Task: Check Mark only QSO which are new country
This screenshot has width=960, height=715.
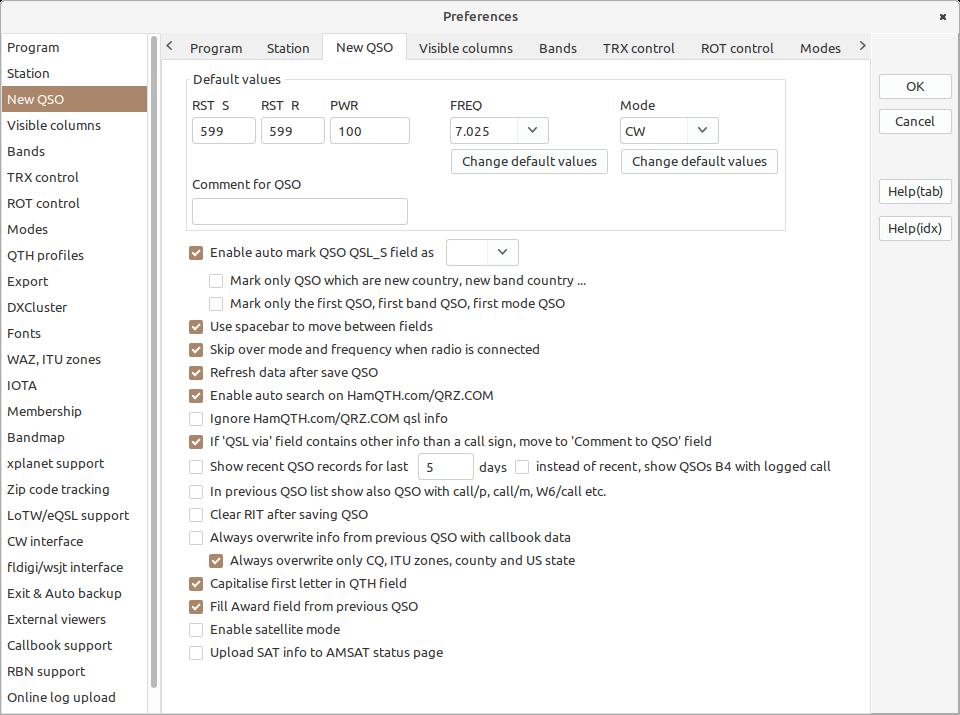Action: pyautogui.click(x=216, y=281)
